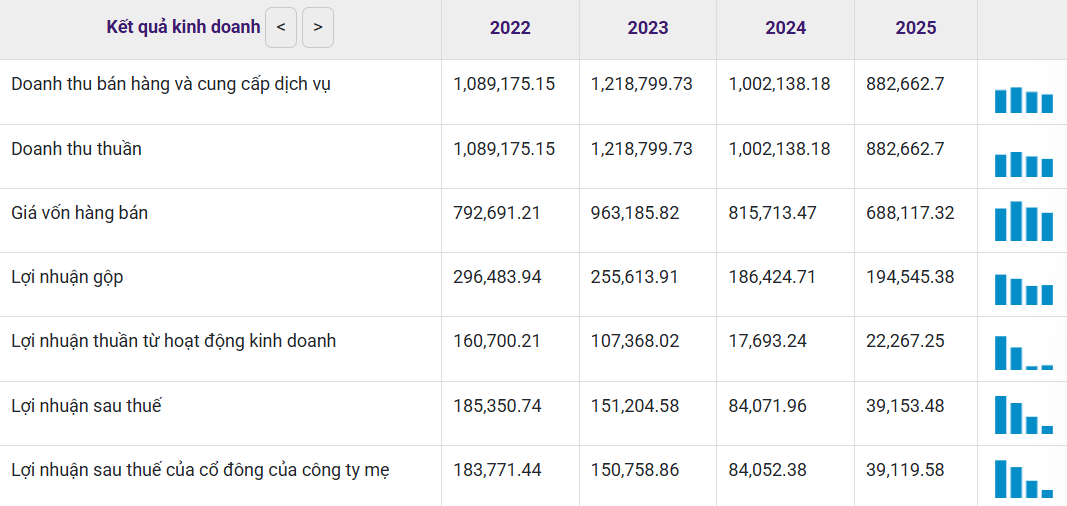Click cell value 296,483.94
This screenshot has width=1067, height=506.
point(497,277)
